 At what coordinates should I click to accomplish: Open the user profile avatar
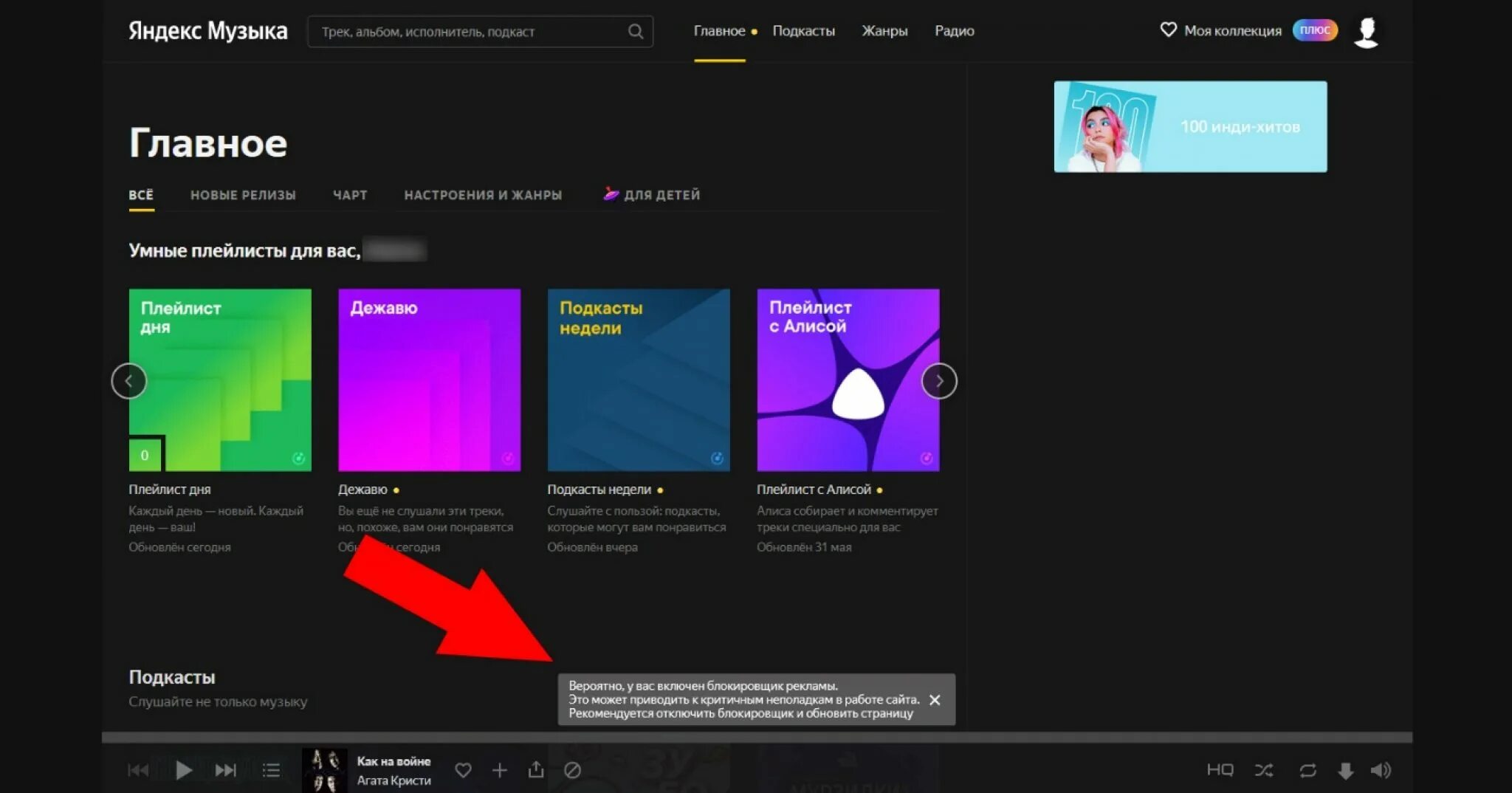[1366, 32]
